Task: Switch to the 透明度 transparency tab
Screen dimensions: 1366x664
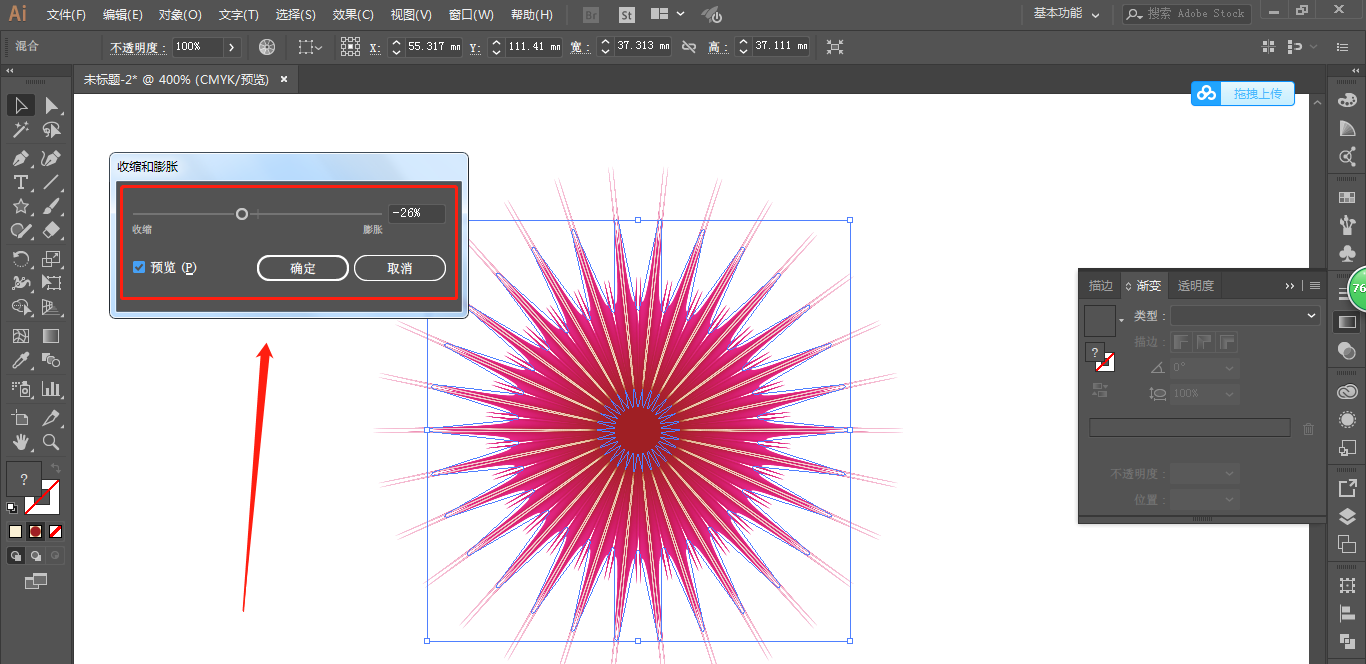Action: coord(1196,286)
